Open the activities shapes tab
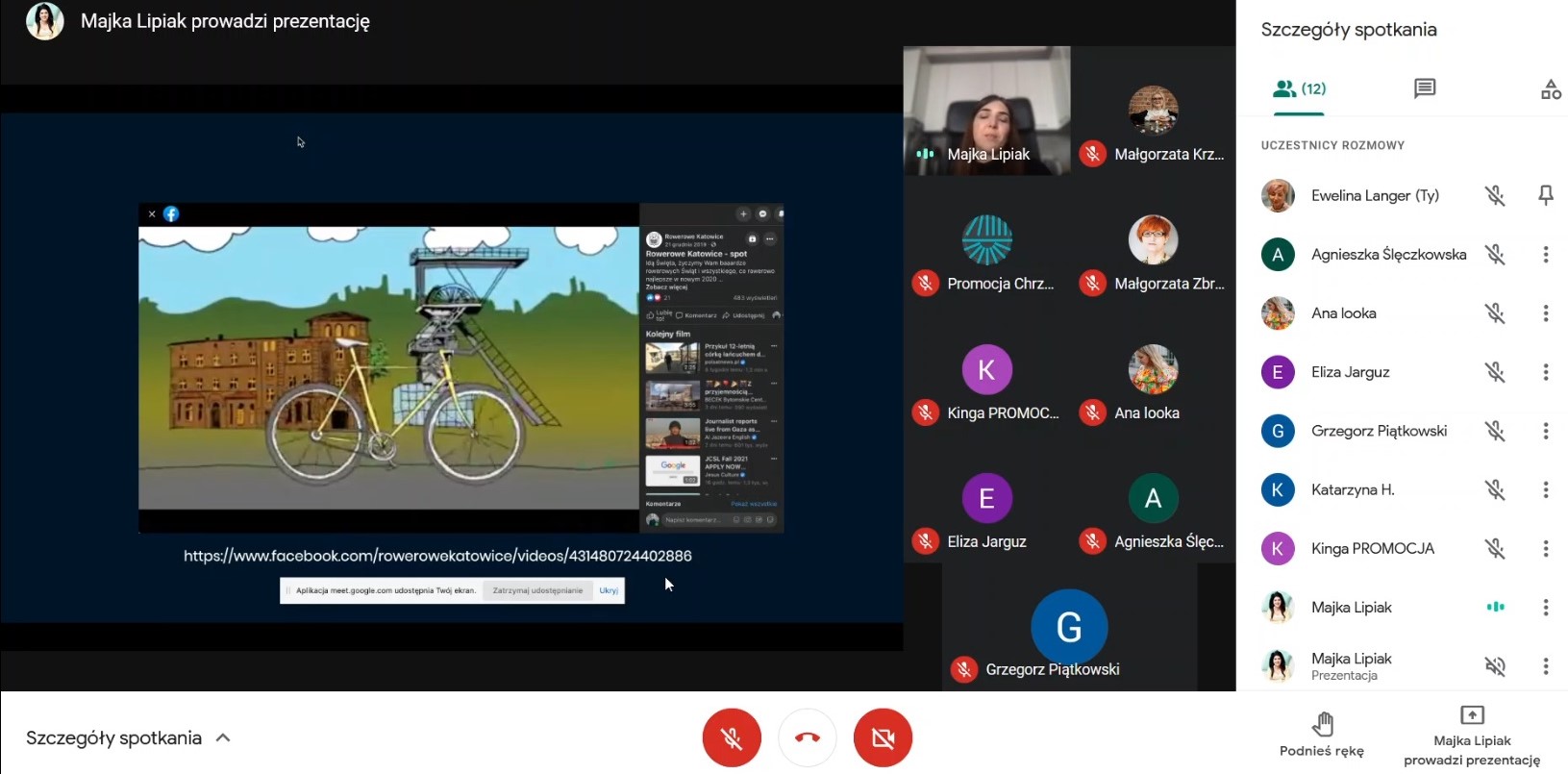Screen dimensions: 1568x774 tap(1551, 89)
